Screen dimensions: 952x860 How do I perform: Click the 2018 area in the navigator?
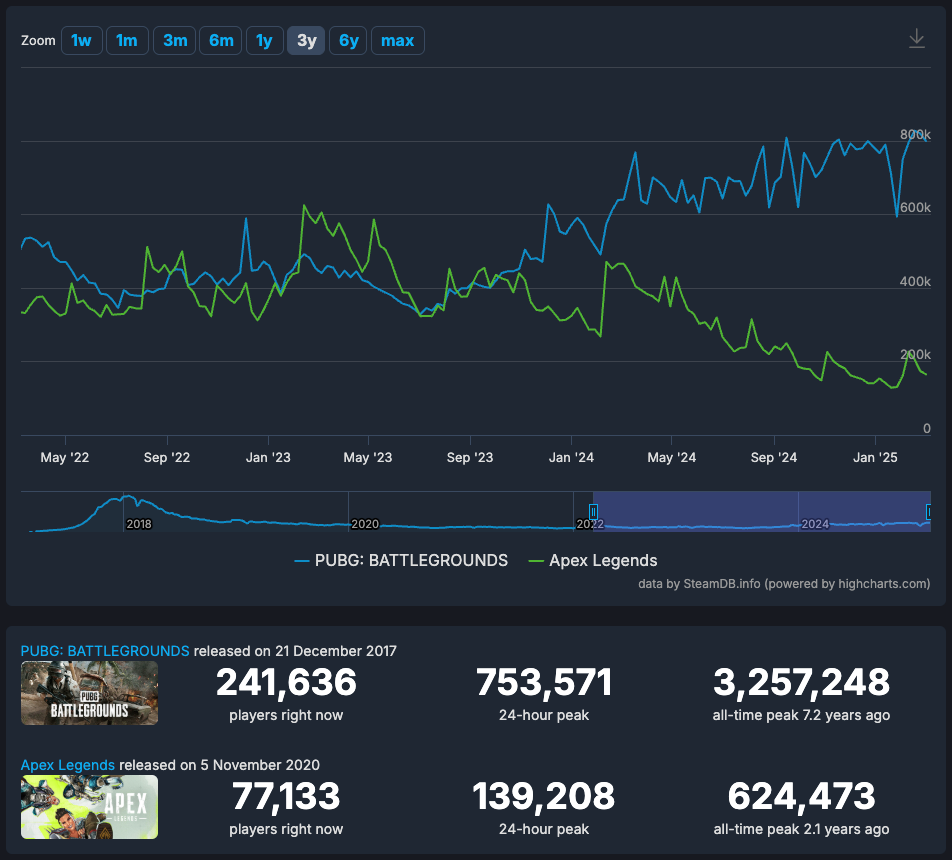[138, 524]
